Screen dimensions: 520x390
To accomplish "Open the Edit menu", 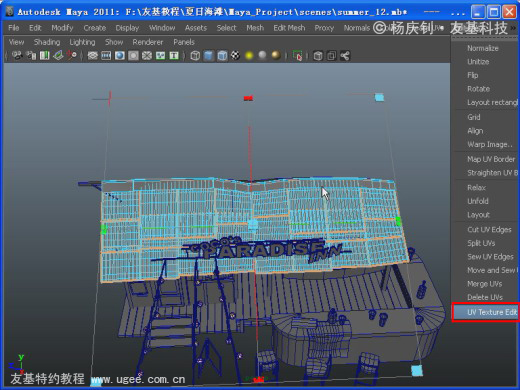I will click(35, 28).
